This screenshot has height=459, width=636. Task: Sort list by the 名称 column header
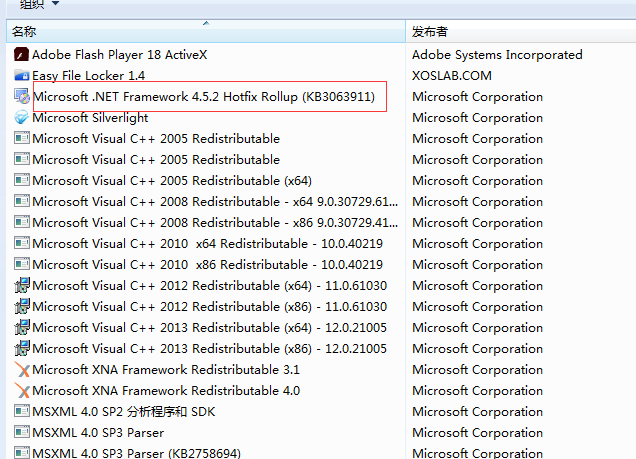point(200,32)
